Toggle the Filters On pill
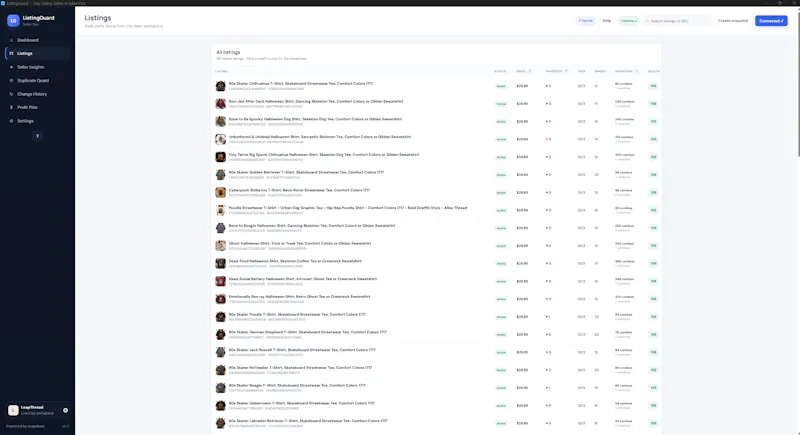Viewport: 800px width, 435px height. tap(586, 21)
